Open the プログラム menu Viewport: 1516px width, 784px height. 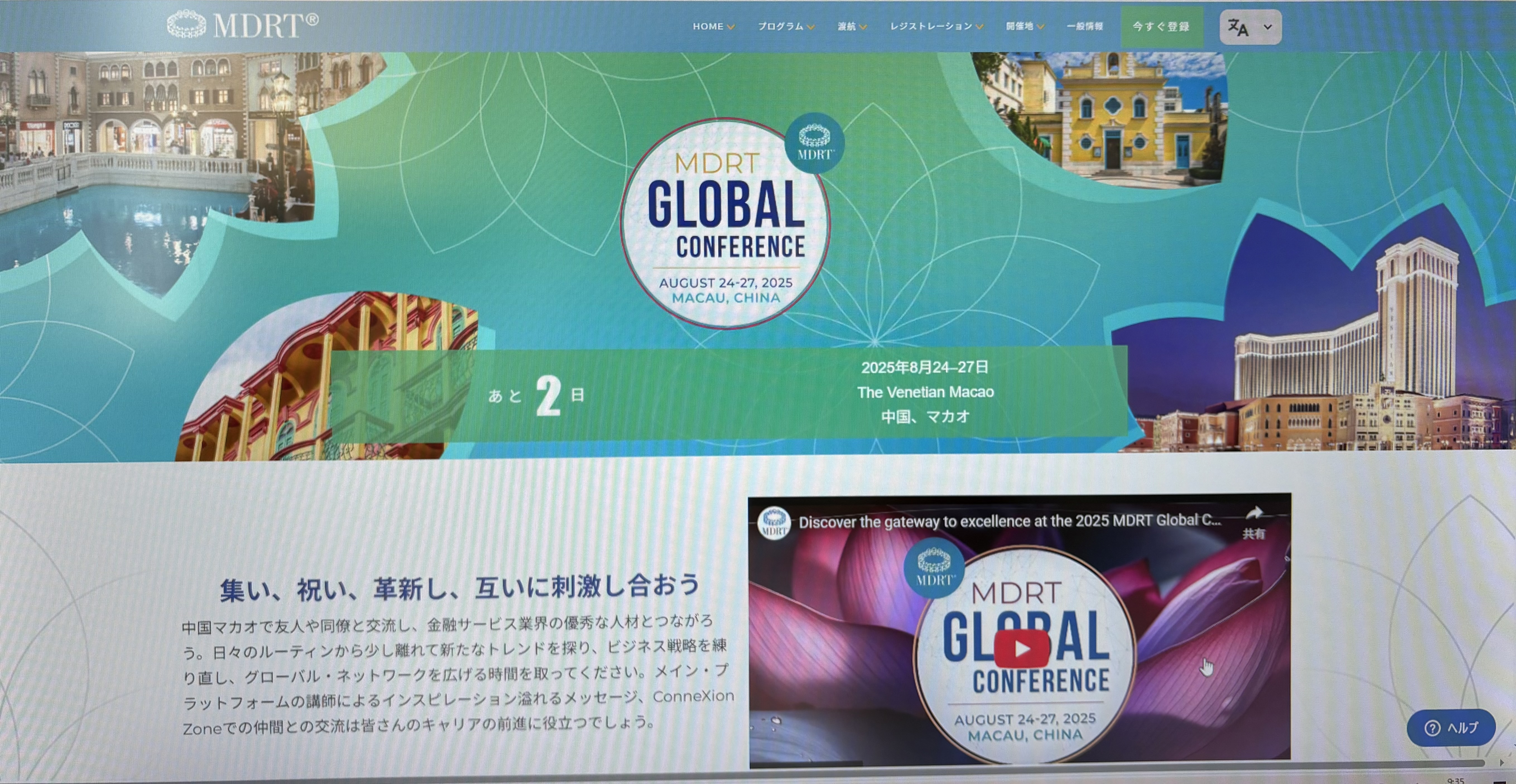(x=780, y=27)
